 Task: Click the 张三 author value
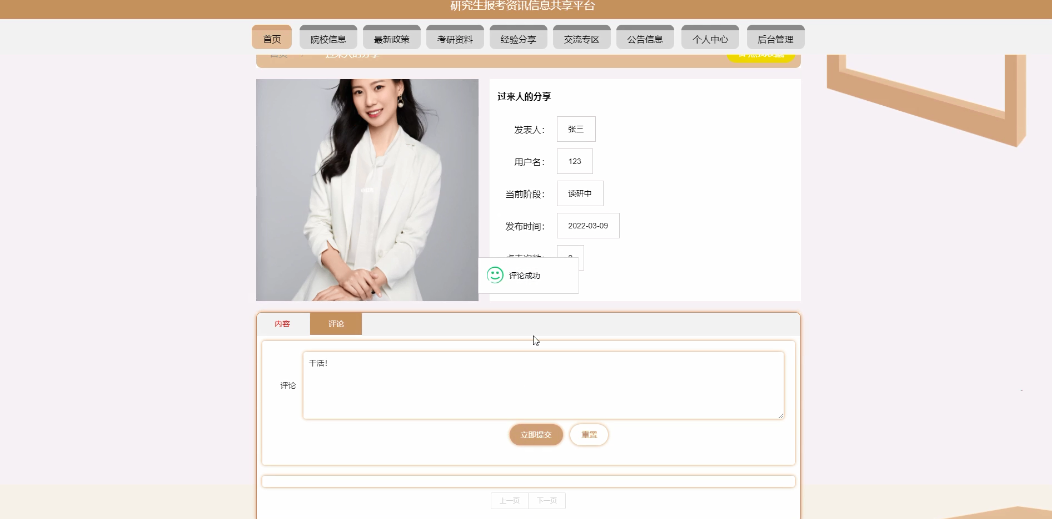point(576,129)
